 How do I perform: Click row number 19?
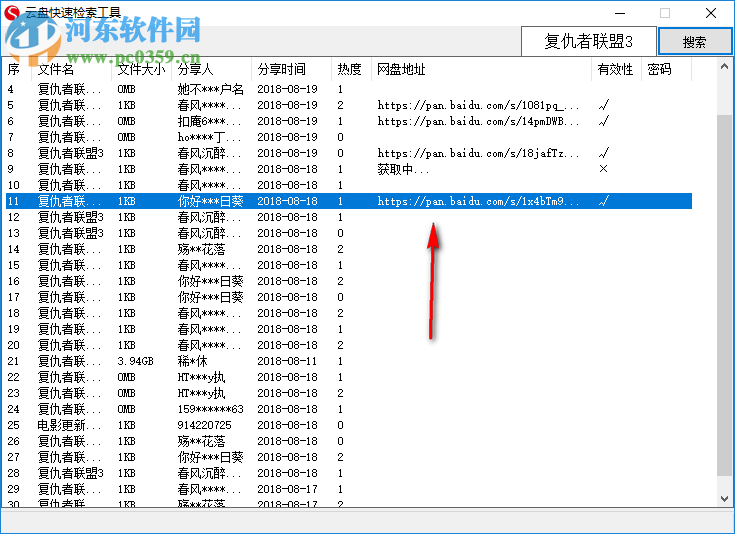[14, 329]
